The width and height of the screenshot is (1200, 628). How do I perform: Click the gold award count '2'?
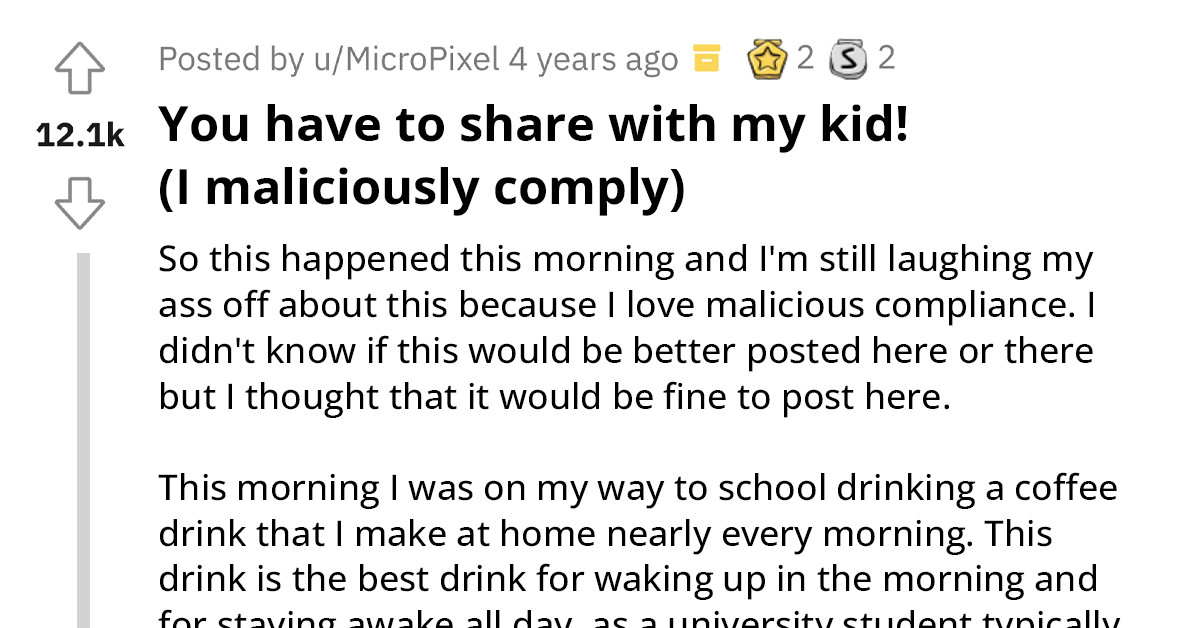(x=806, y=58)
